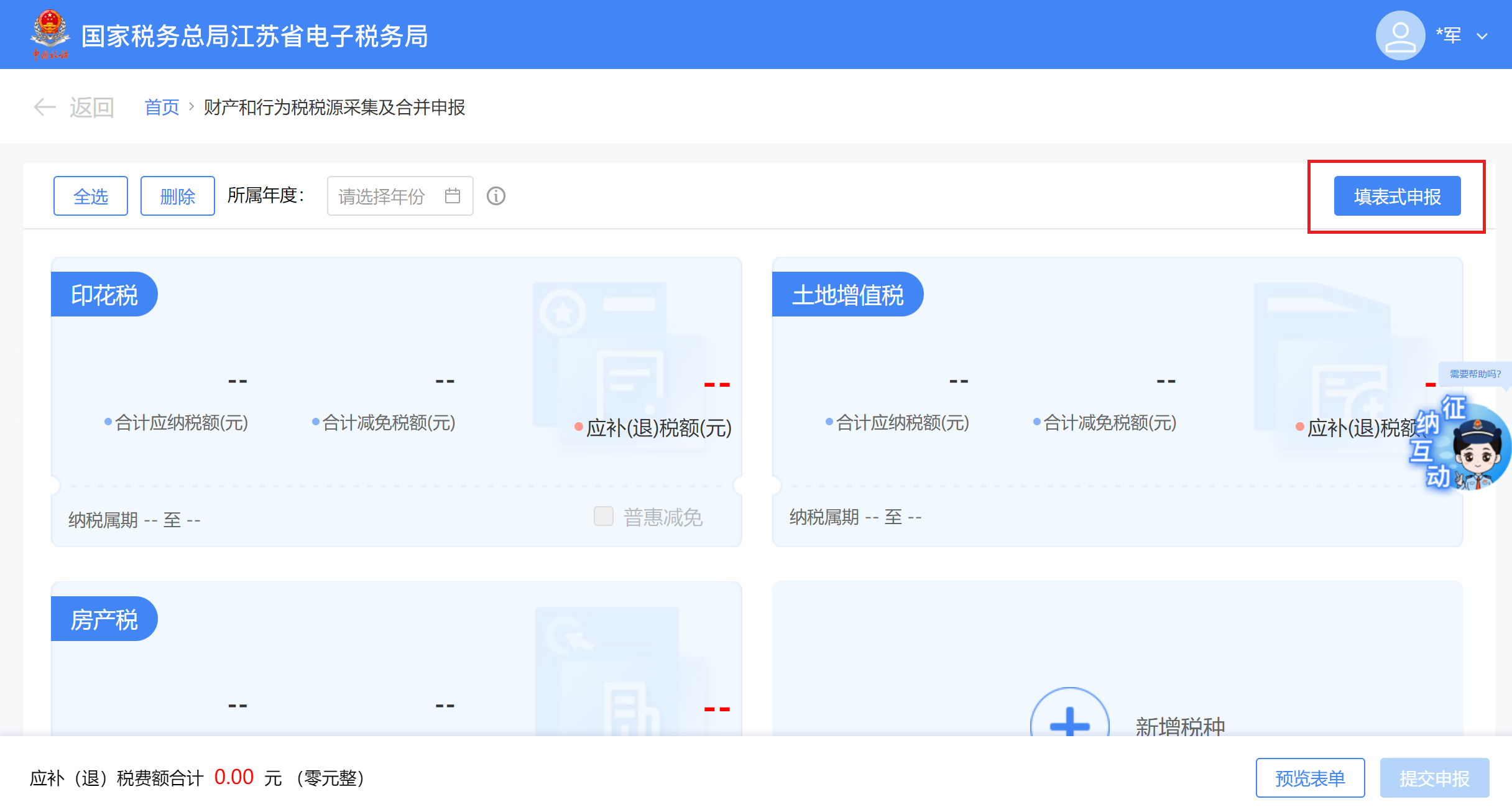Click the back arrow icon
The image size is (1512, 812).
[x=44, y=107]
